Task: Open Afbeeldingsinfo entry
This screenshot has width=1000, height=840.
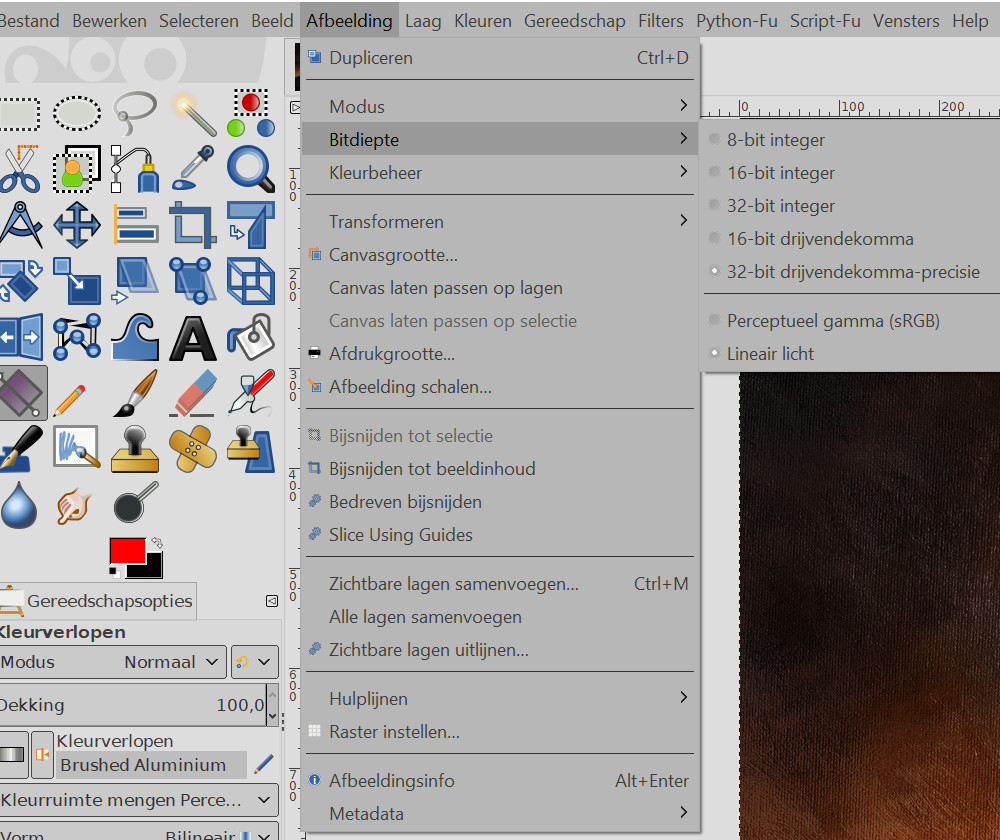Action: [500, 781]
